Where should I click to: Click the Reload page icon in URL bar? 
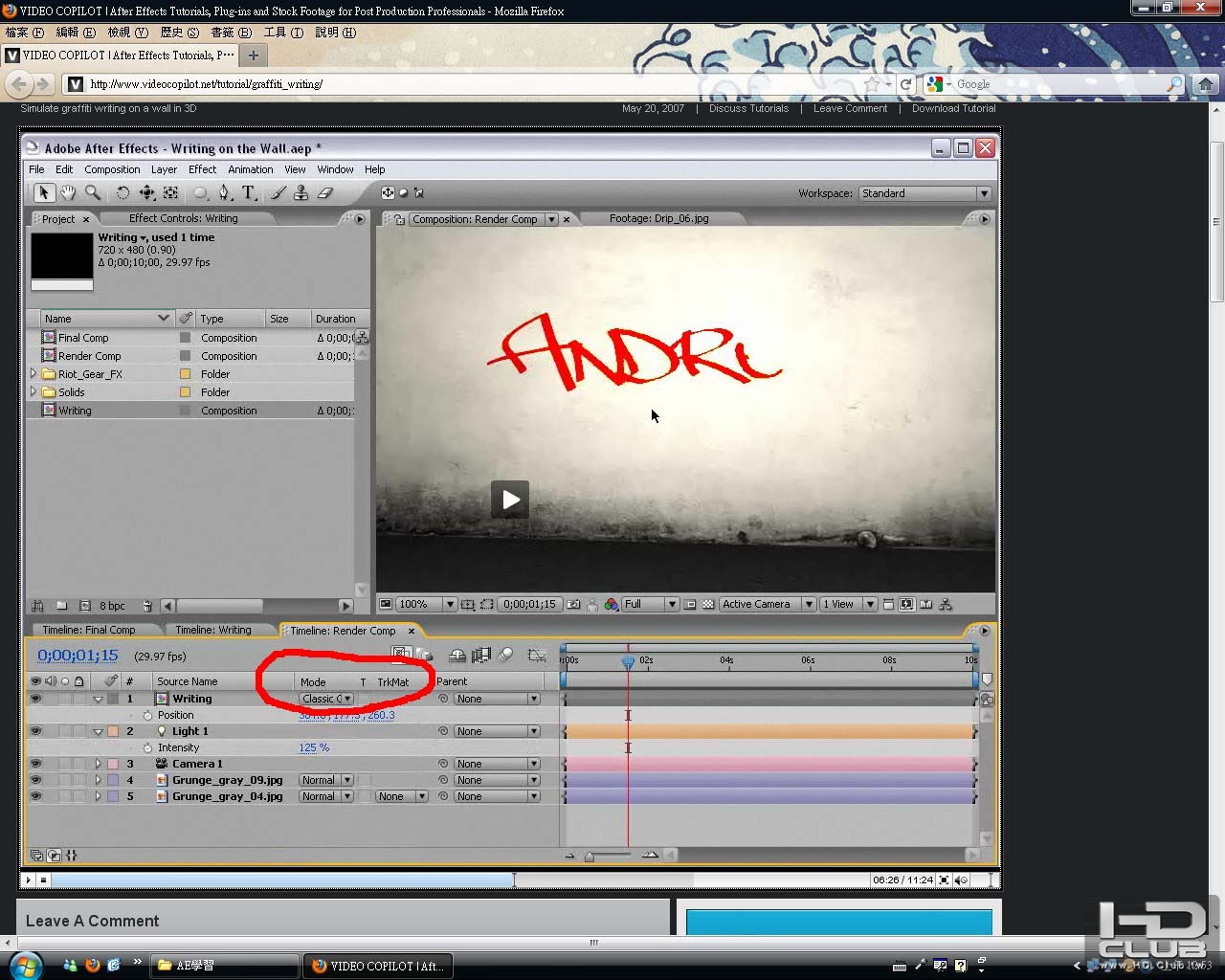pyautogui.click(x=905, y=84)
